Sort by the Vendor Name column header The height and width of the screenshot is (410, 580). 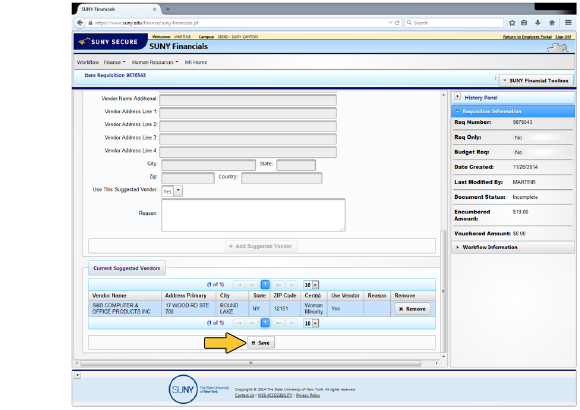(125, 296)
